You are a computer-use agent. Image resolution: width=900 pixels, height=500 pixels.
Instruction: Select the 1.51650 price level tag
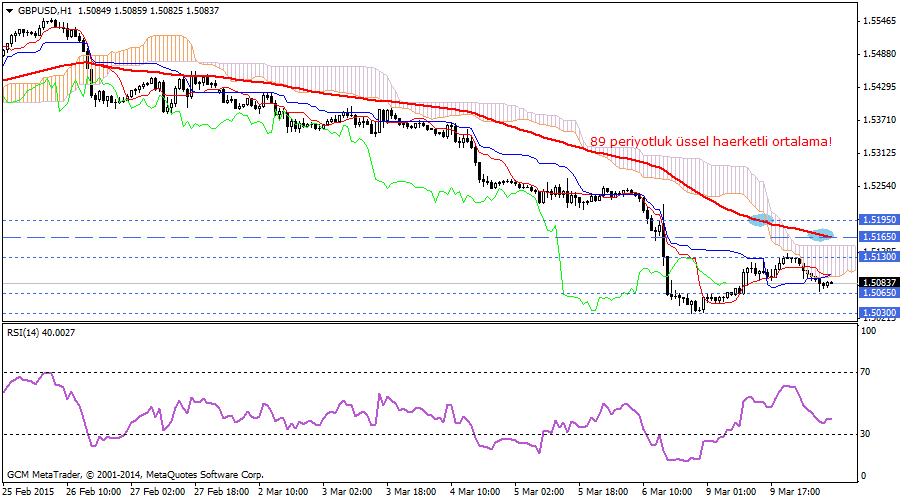pyautogui.click(x=879, y=236)
